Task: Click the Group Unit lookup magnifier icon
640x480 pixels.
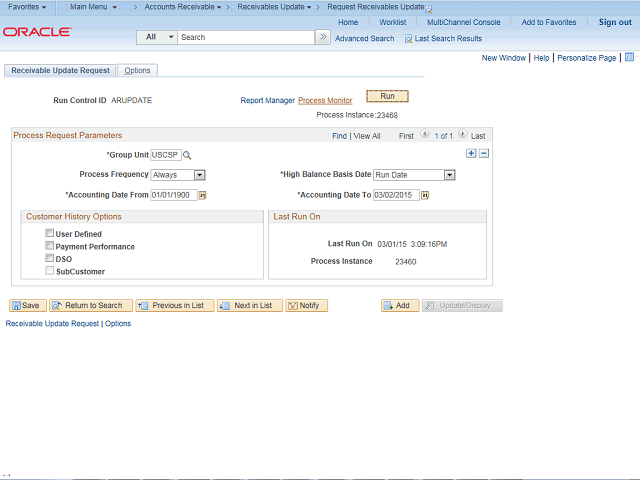Action: click(187, 156)
